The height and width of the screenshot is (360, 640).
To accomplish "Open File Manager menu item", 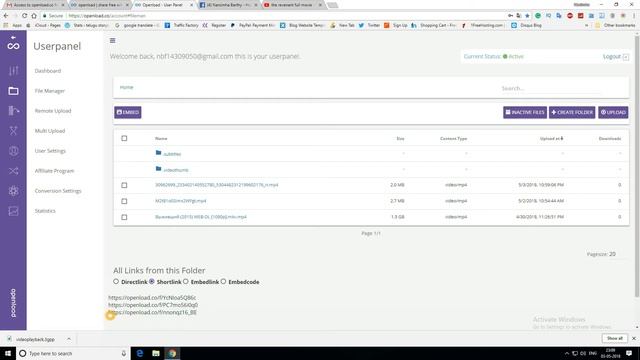I will click(50, 91).
